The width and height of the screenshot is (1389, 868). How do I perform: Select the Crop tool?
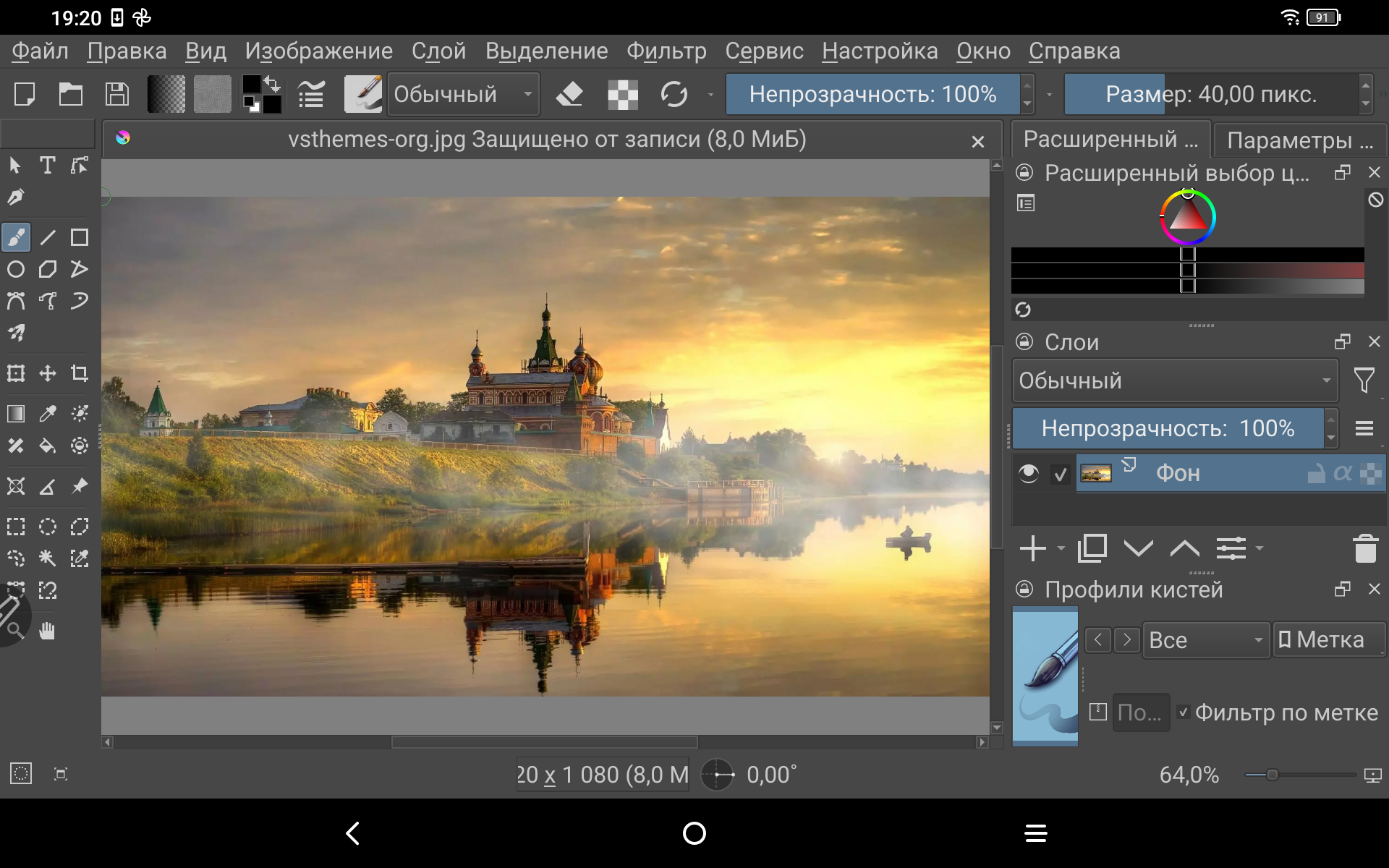pyautogui.click(x=79, y=373)
